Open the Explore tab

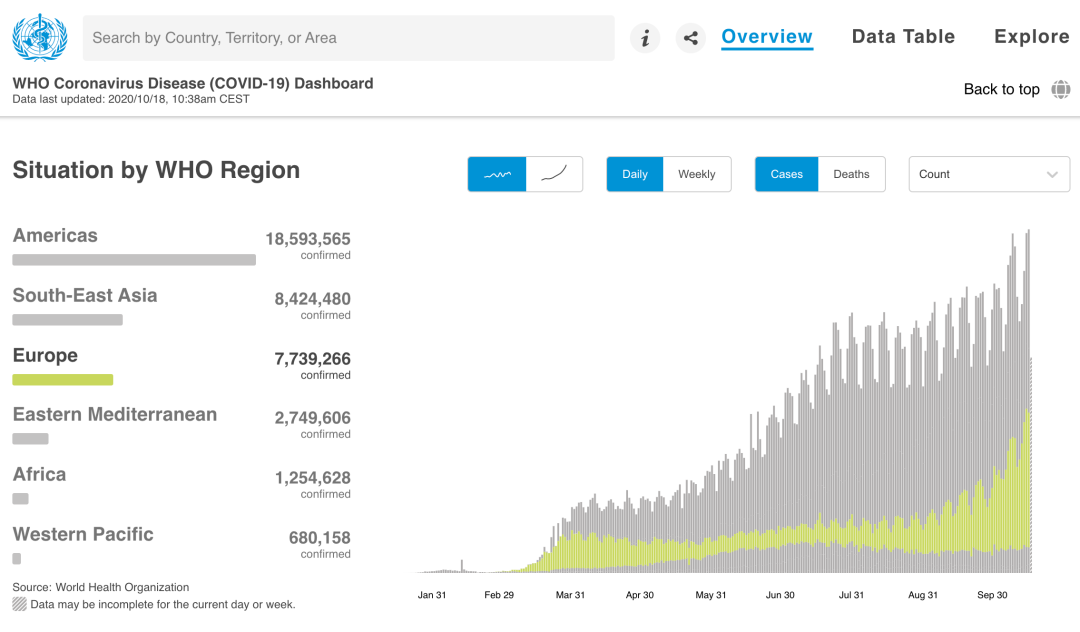(x=1032, y=36)
